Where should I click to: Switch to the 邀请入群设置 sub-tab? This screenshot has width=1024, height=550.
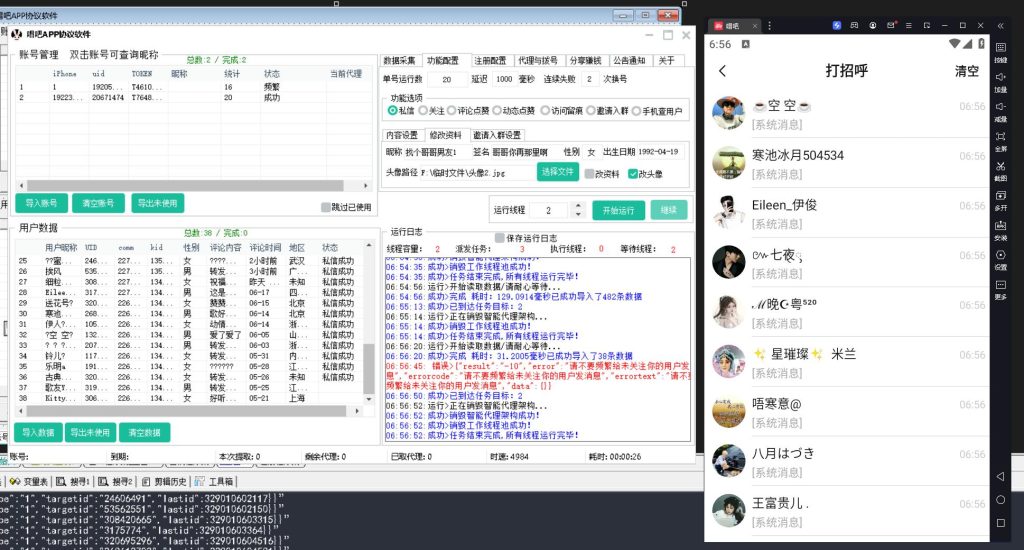tap(497, 135)
